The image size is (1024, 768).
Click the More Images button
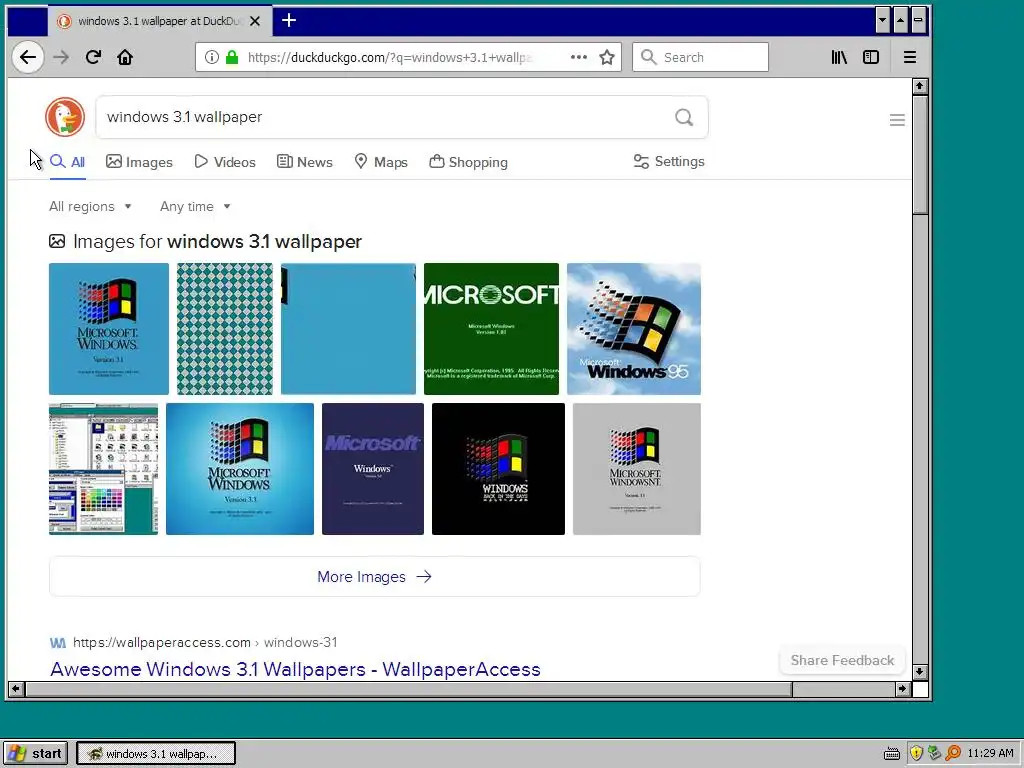pos(374,577)
